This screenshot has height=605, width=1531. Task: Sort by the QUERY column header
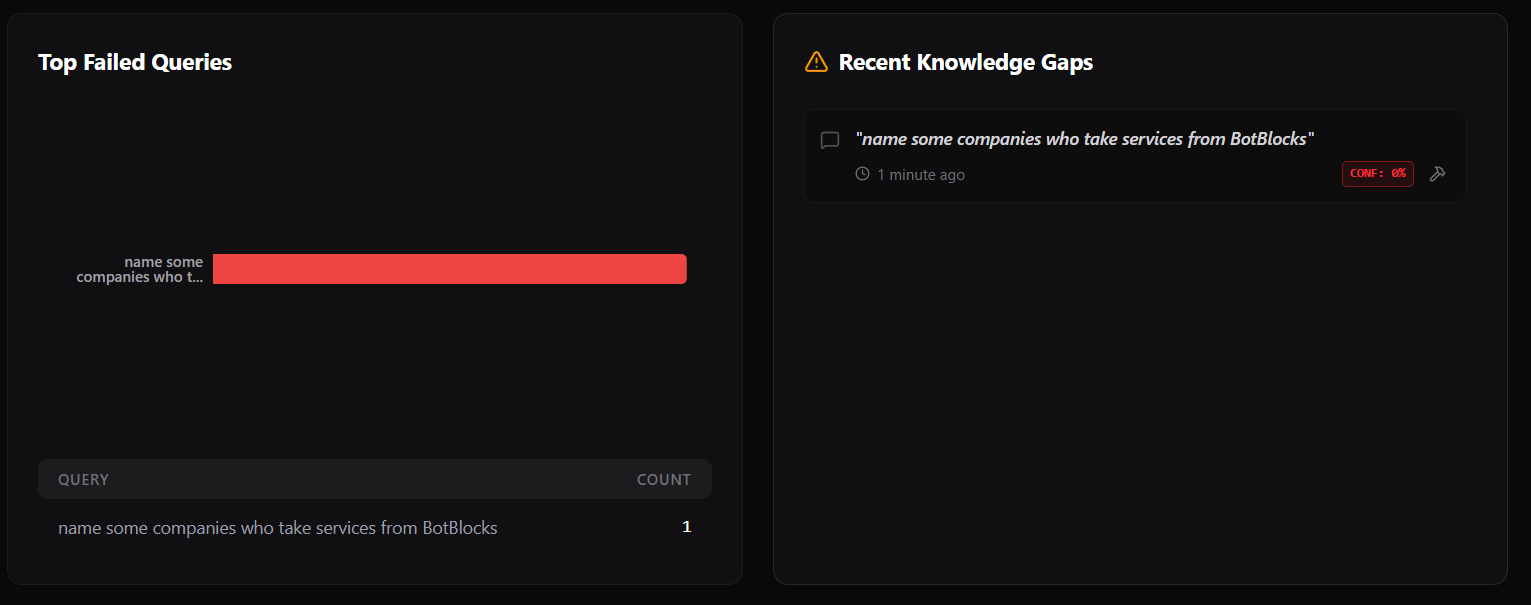(x=83, y=480)
